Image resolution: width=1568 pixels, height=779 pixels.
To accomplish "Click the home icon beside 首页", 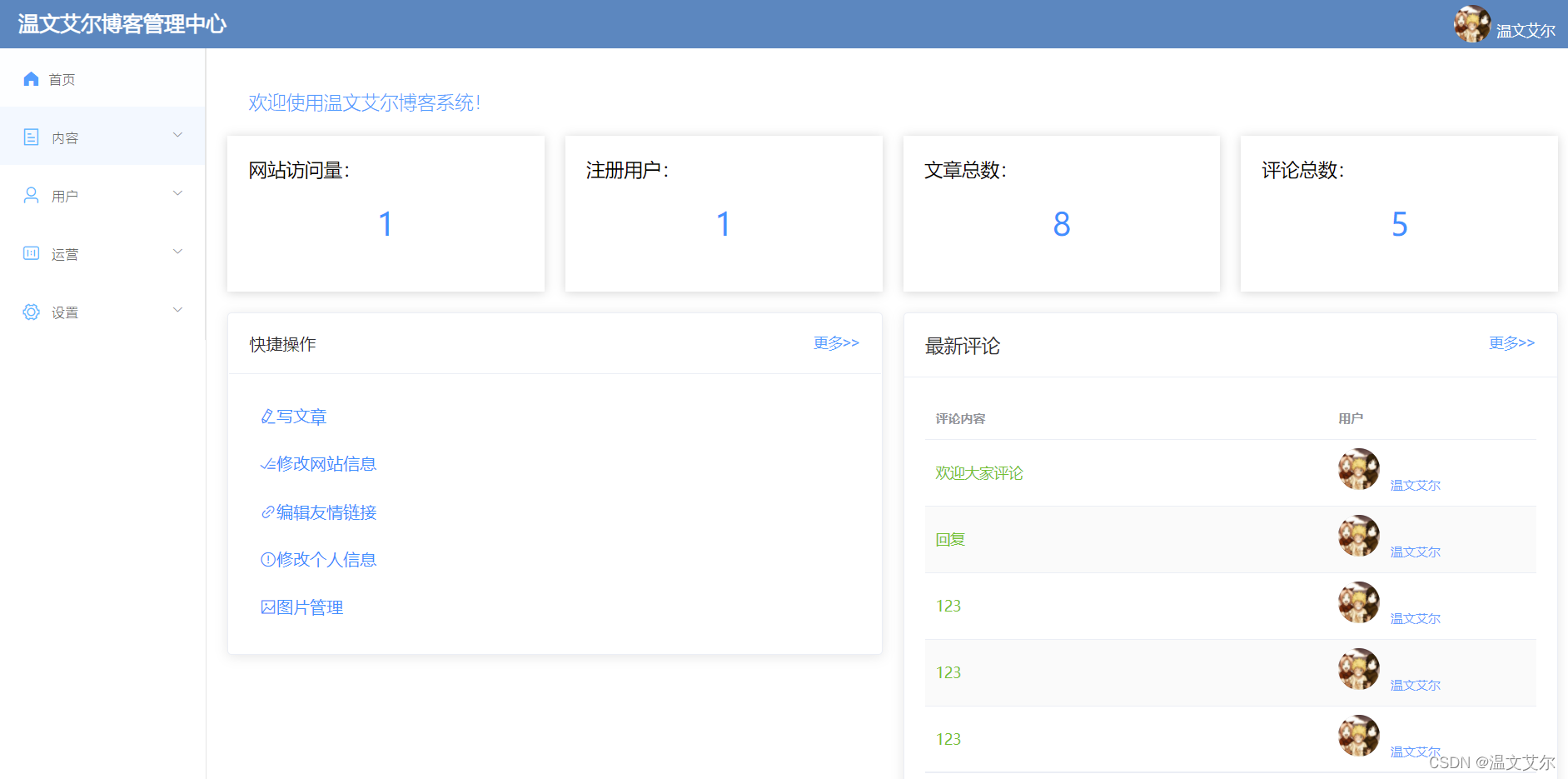I will tap(32, 78).
